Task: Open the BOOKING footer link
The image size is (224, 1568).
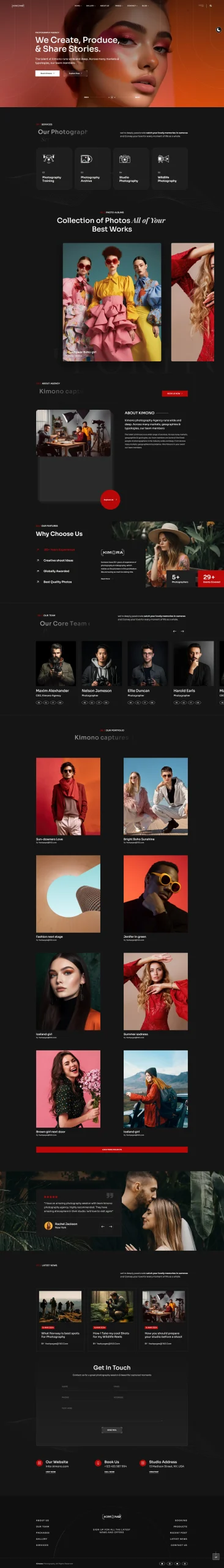Action: pyautogui.click(x=181, y=1521)
